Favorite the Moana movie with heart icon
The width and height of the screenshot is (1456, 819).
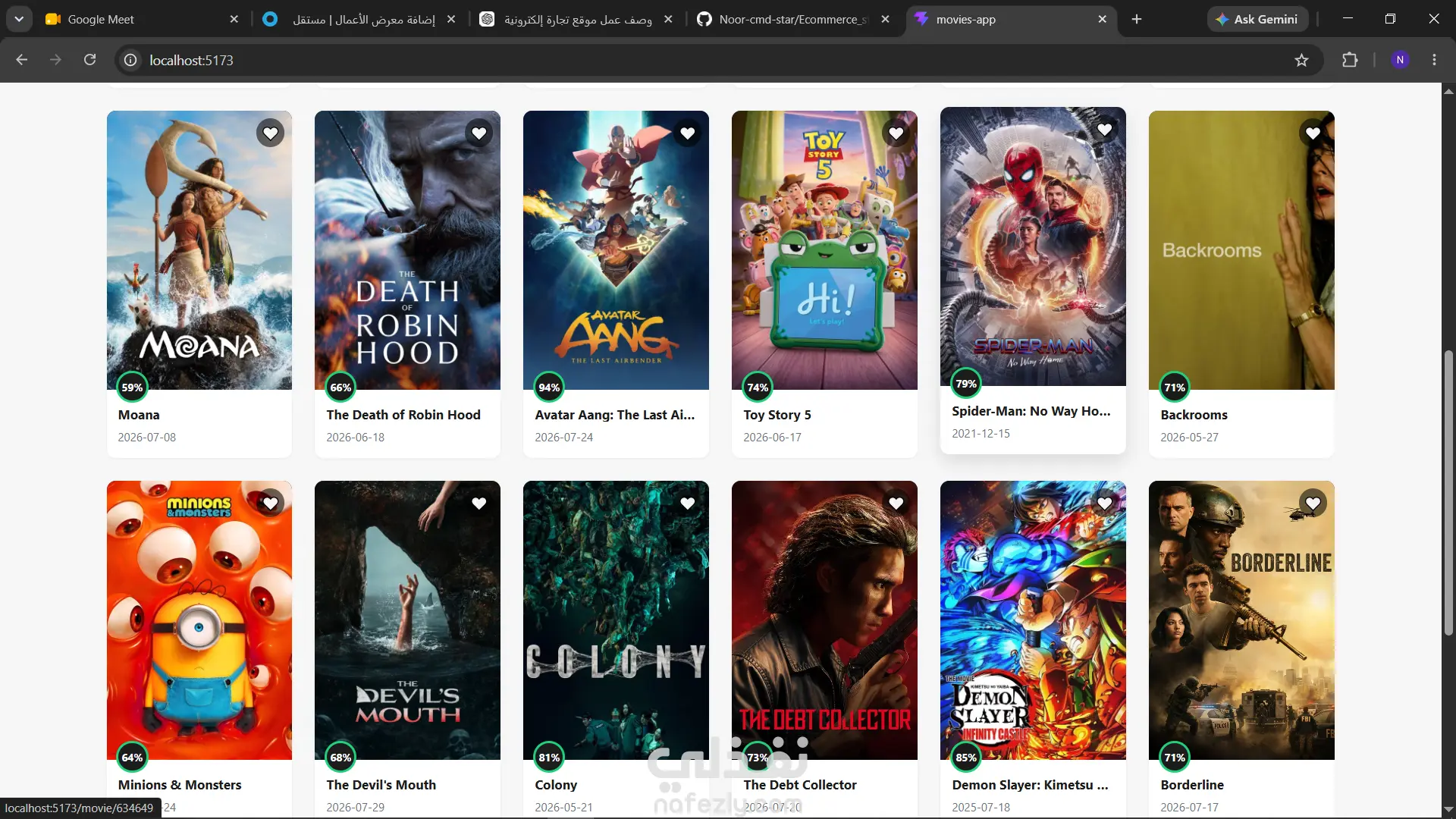271,133
